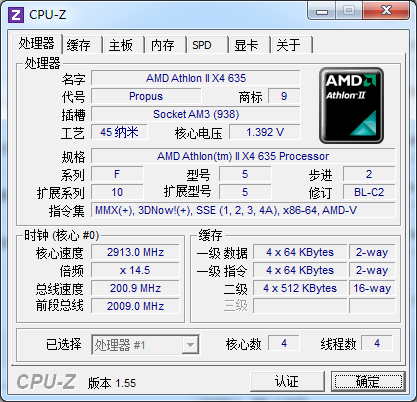Click the Socket AM3 (938) field
This screenshot has height=402, width=417.
(x=196, y=114)
